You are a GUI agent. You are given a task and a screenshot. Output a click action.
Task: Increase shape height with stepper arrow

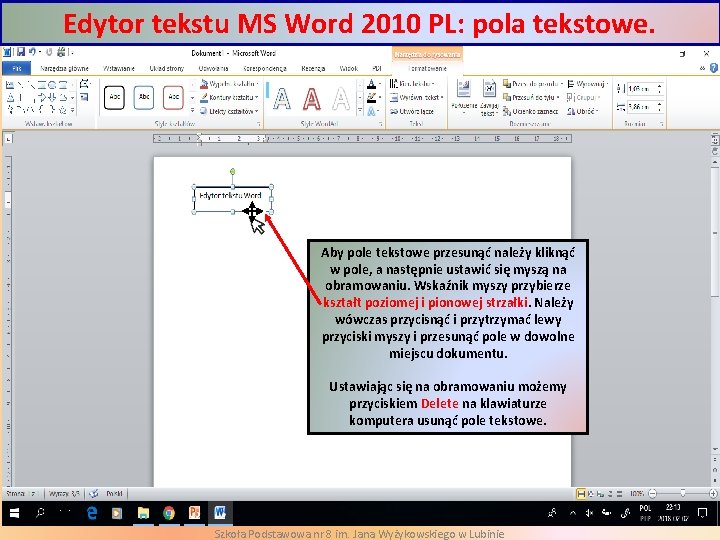(659, 86)
